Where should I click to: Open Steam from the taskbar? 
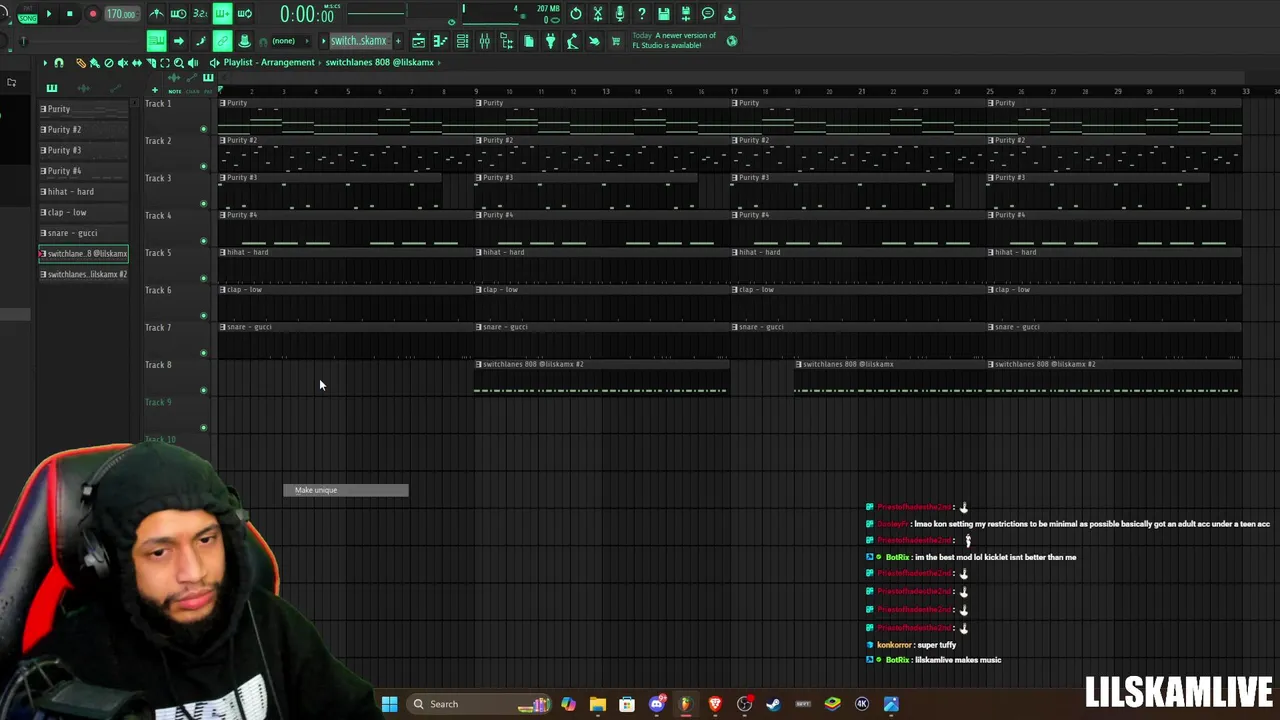pos(773,704)
